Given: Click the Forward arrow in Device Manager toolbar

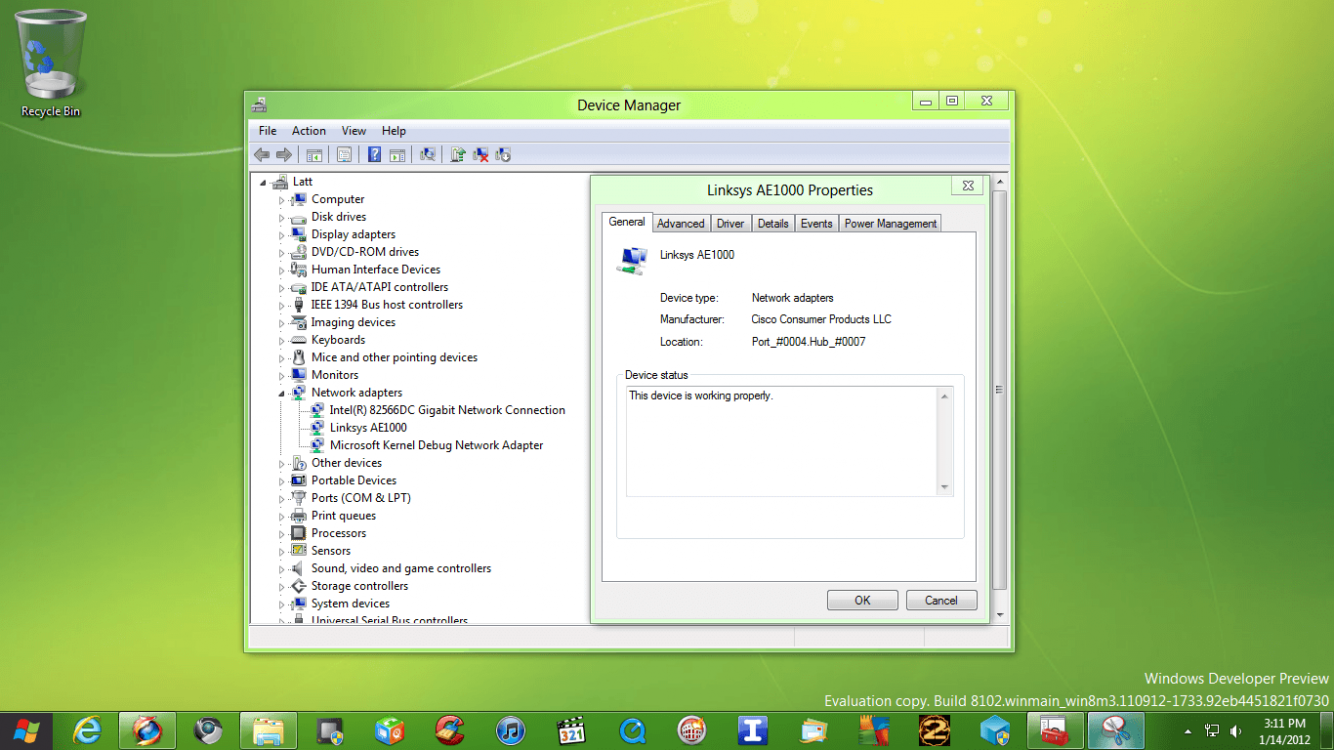Looking at the screenshot, I should coord(284,155).
